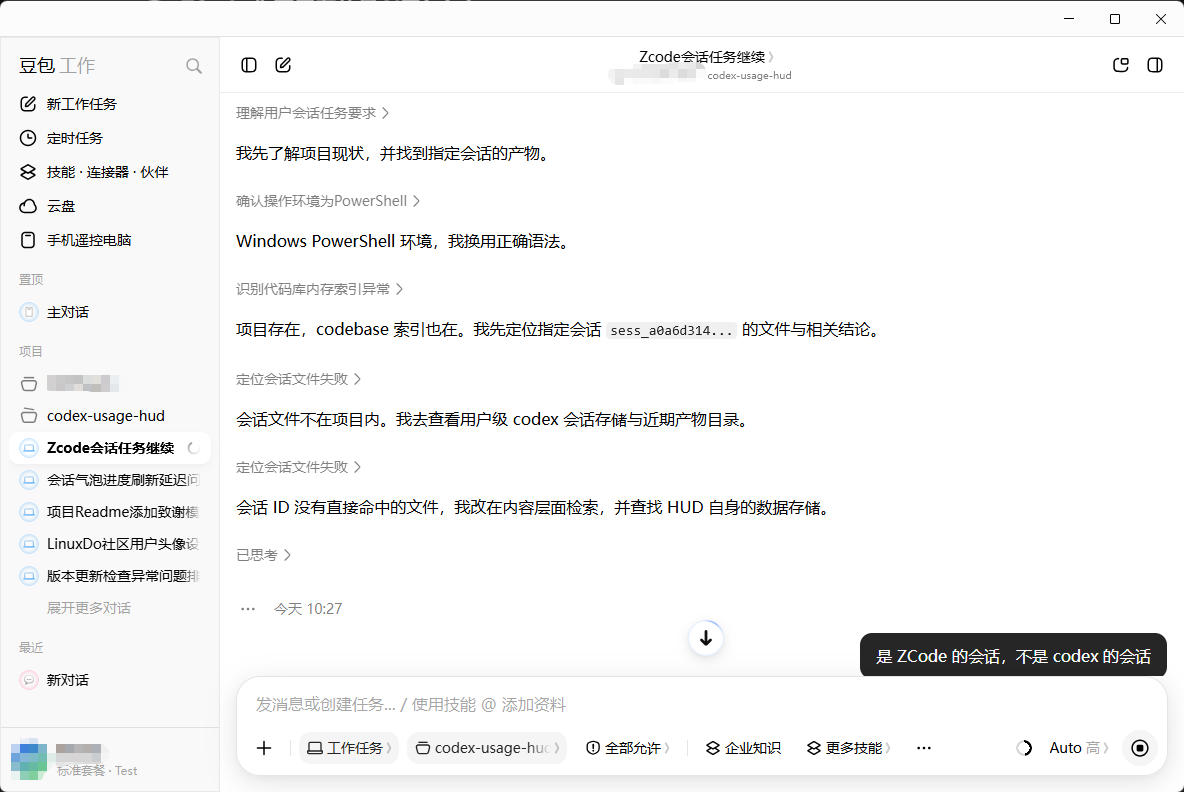Select the Zcode会话任务继续 conversation
Image resolution: width=1184 pixels, height=792 pixels.
coord(109,448)
